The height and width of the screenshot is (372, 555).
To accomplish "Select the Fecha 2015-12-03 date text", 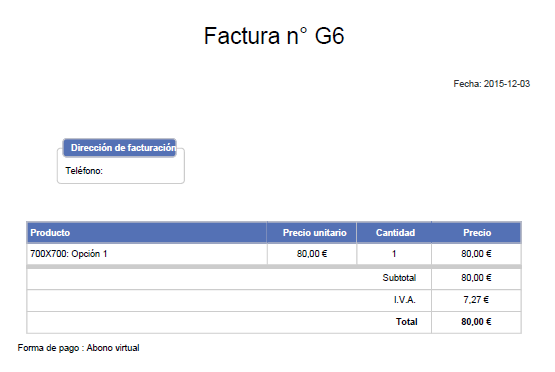I will coord(492,84).
